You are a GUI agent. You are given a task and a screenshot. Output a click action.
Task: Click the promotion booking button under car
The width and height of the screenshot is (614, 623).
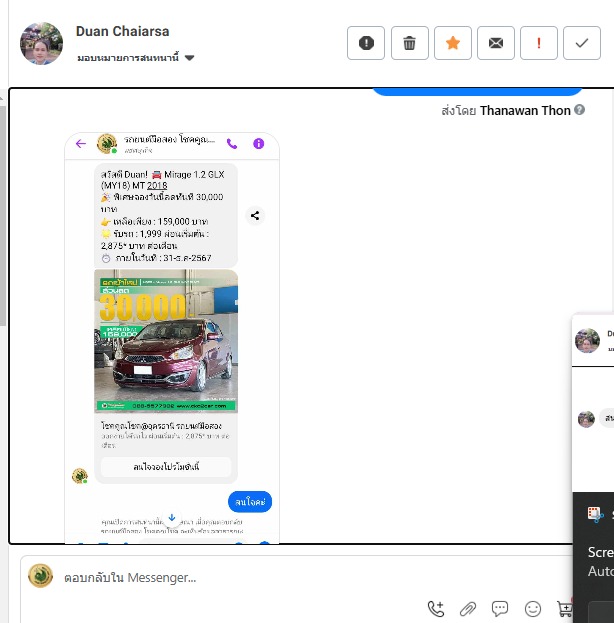(166, 466)
